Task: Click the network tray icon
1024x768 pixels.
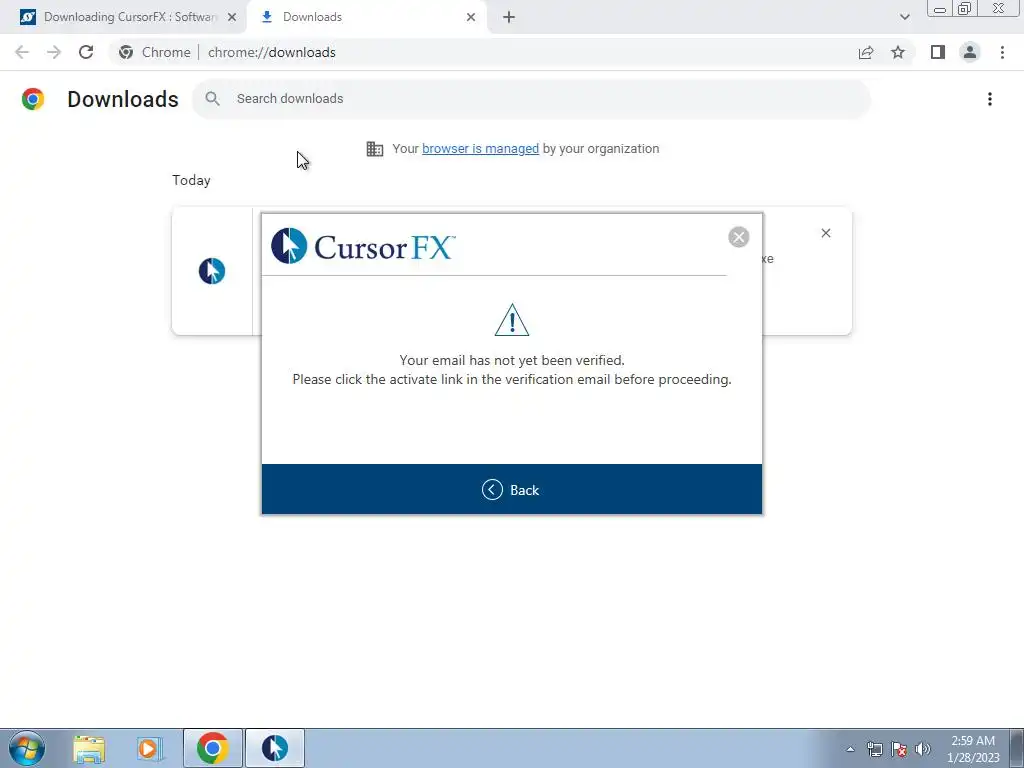Action: pos(874,749)
